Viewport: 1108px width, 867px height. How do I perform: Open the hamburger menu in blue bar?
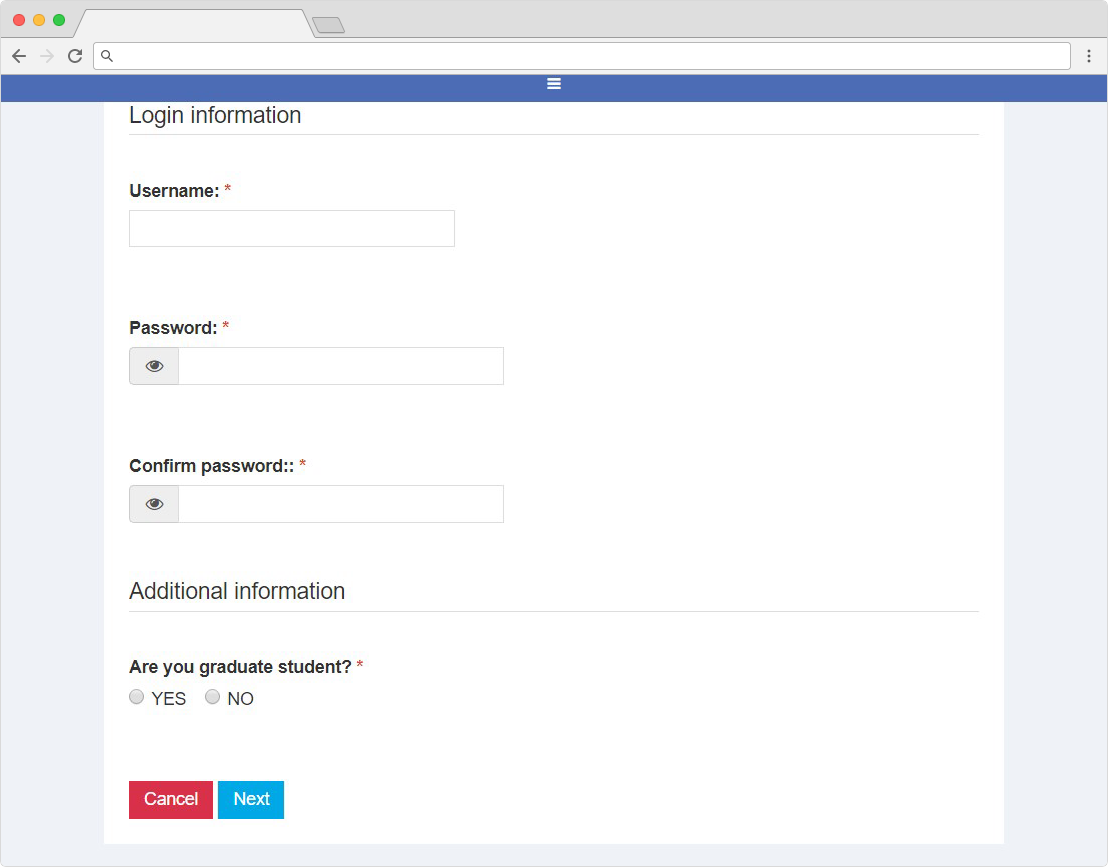coord(554,84)
